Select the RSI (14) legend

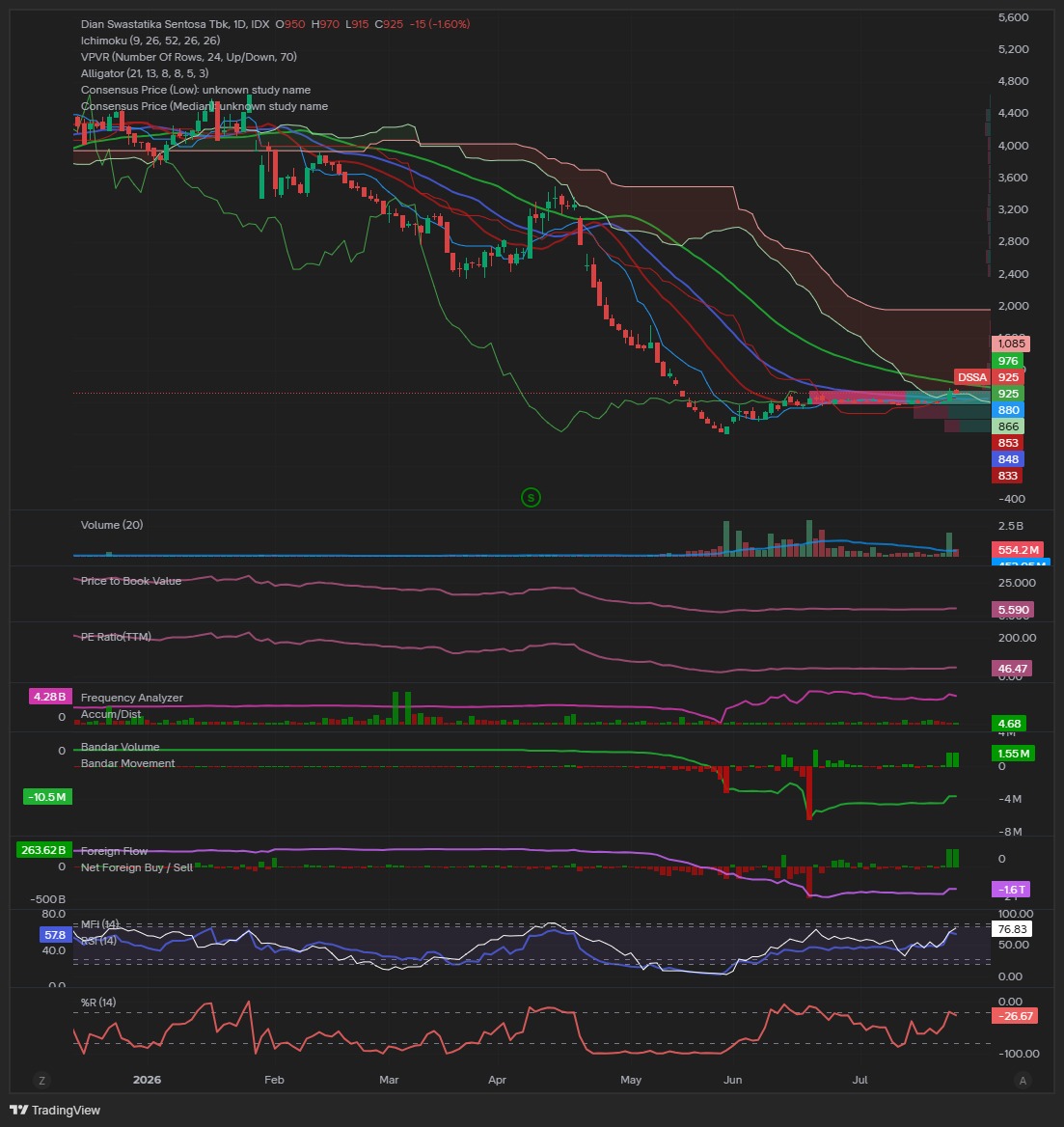tap(98, 941)
